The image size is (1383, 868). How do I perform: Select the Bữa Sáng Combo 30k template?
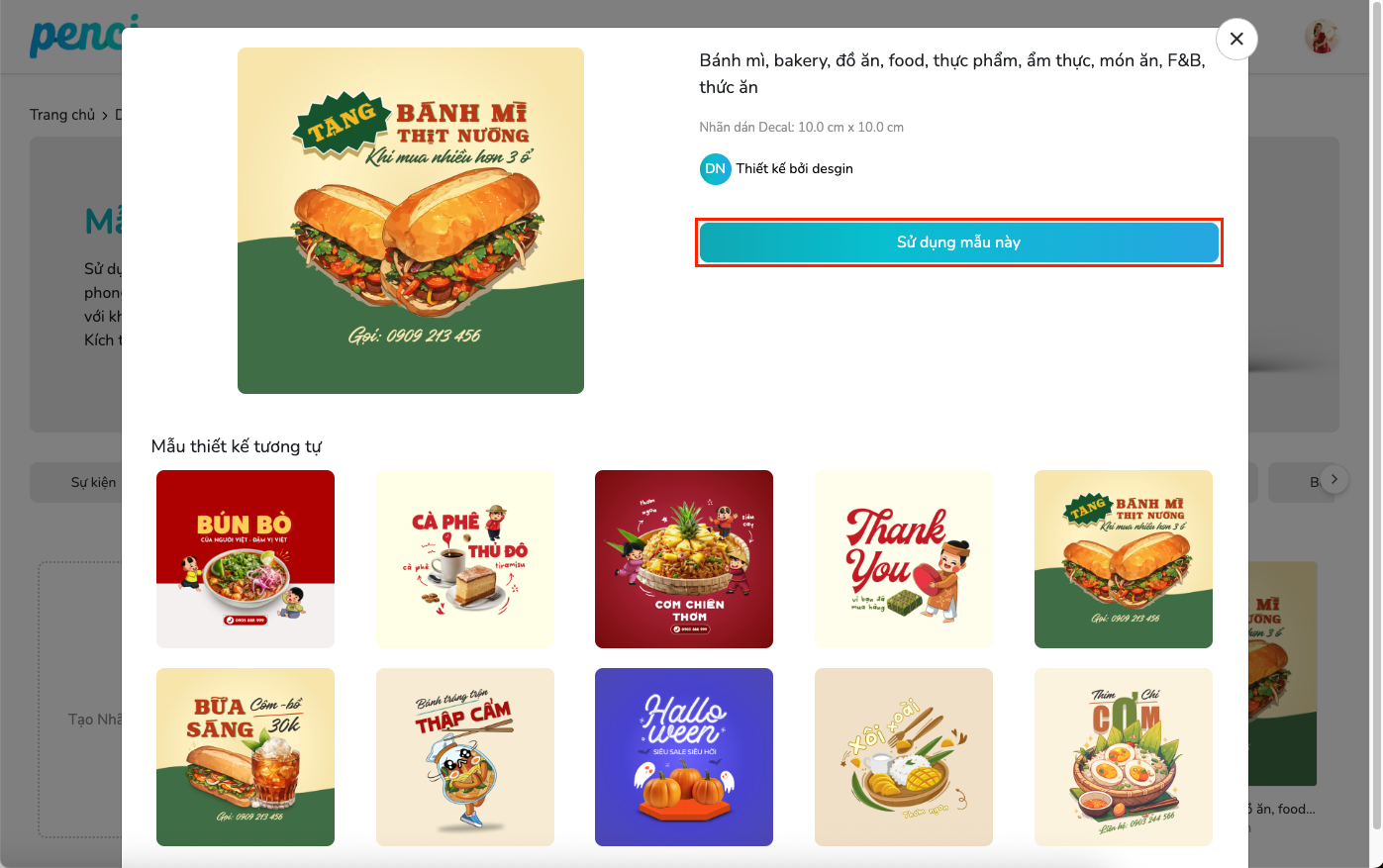click(x=246, y=757)
